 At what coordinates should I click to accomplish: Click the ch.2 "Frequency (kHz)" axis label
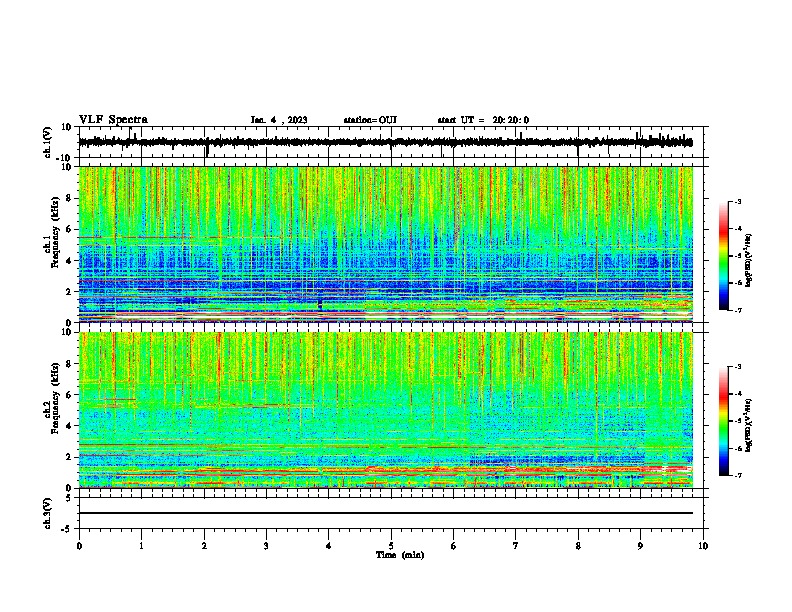coord(55,398)
